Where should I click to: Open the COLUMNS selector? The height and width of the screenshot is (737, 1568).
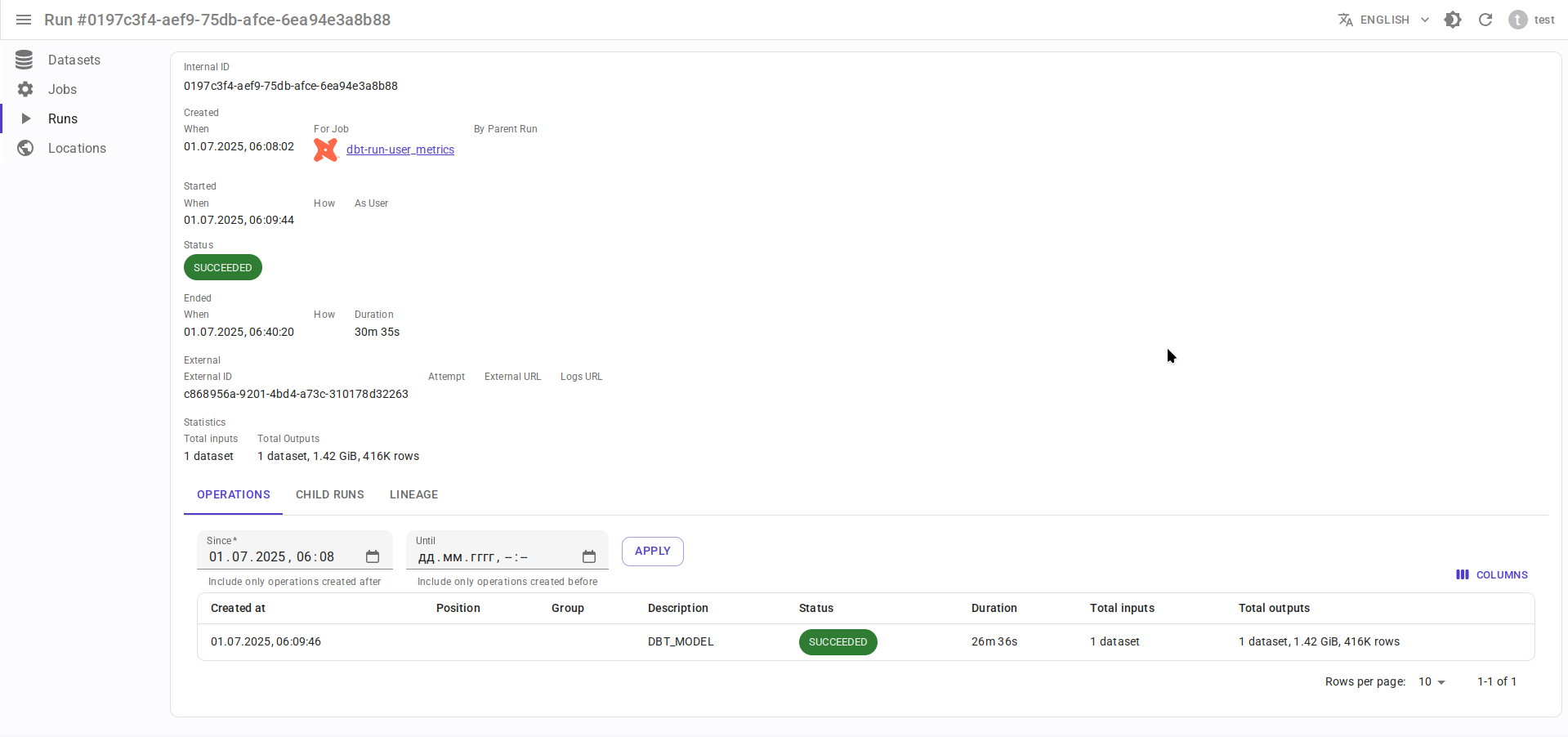pos(1492,574)
